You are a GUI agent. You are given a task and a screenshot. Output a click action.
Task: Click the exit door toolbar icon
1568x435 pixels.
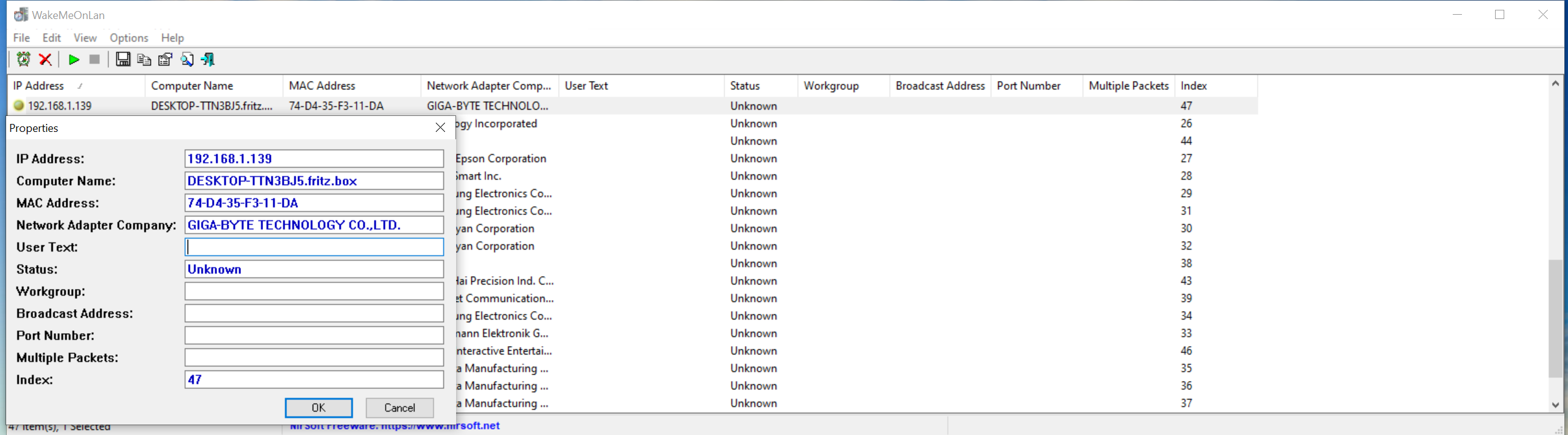click(208, 60)
